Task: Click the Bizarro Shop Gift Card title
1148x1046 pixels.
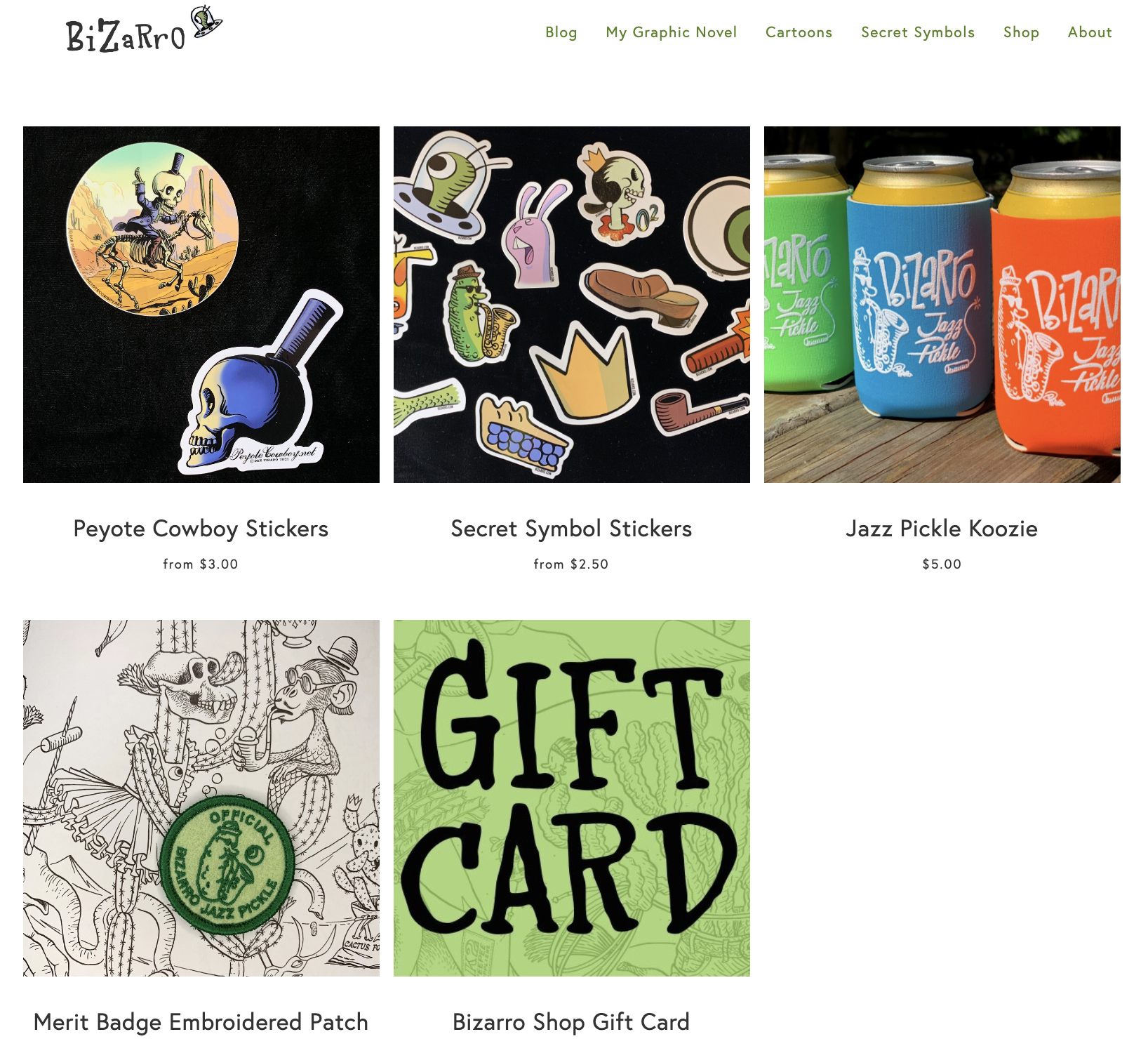Action: point(571,1022)
